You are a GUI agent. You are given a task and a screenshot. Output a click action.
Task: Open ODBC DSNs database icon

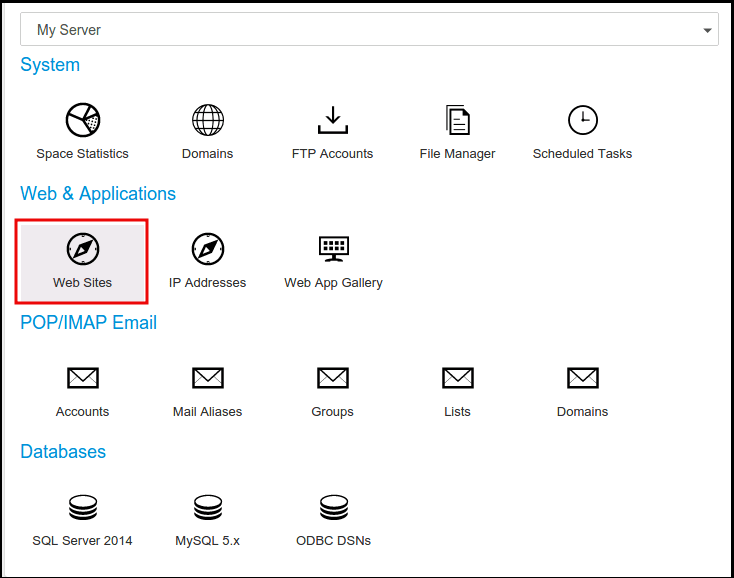click(333, 507)
